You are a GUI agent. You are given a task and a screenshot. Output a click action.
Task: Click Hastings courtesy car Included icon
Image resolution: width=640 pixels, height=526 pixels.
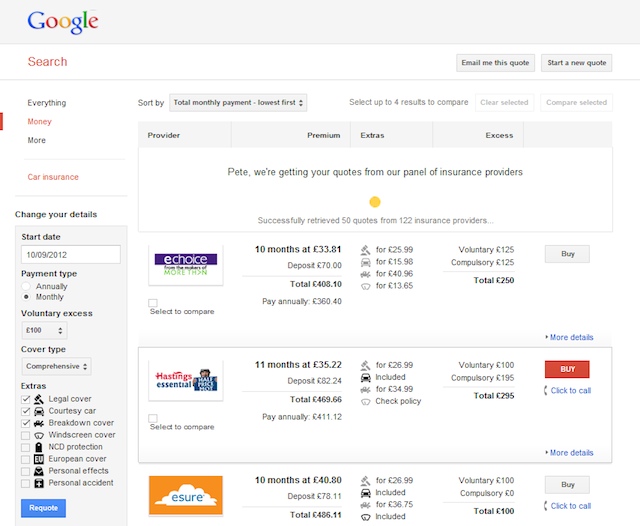(365, 377)
